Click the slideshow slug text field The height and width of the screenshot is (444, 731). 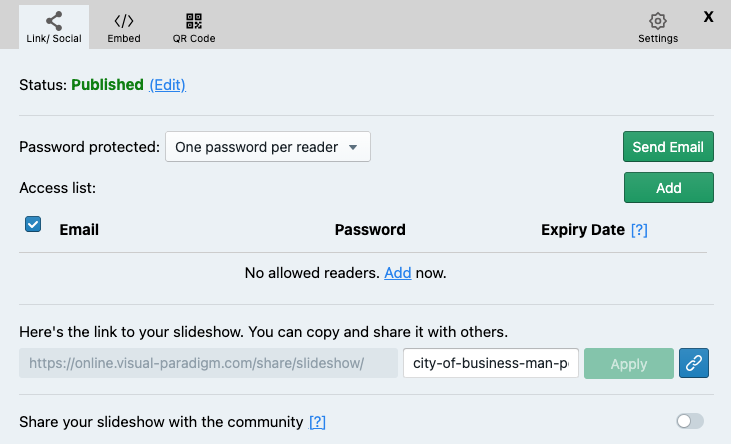[x=489, y=363]
